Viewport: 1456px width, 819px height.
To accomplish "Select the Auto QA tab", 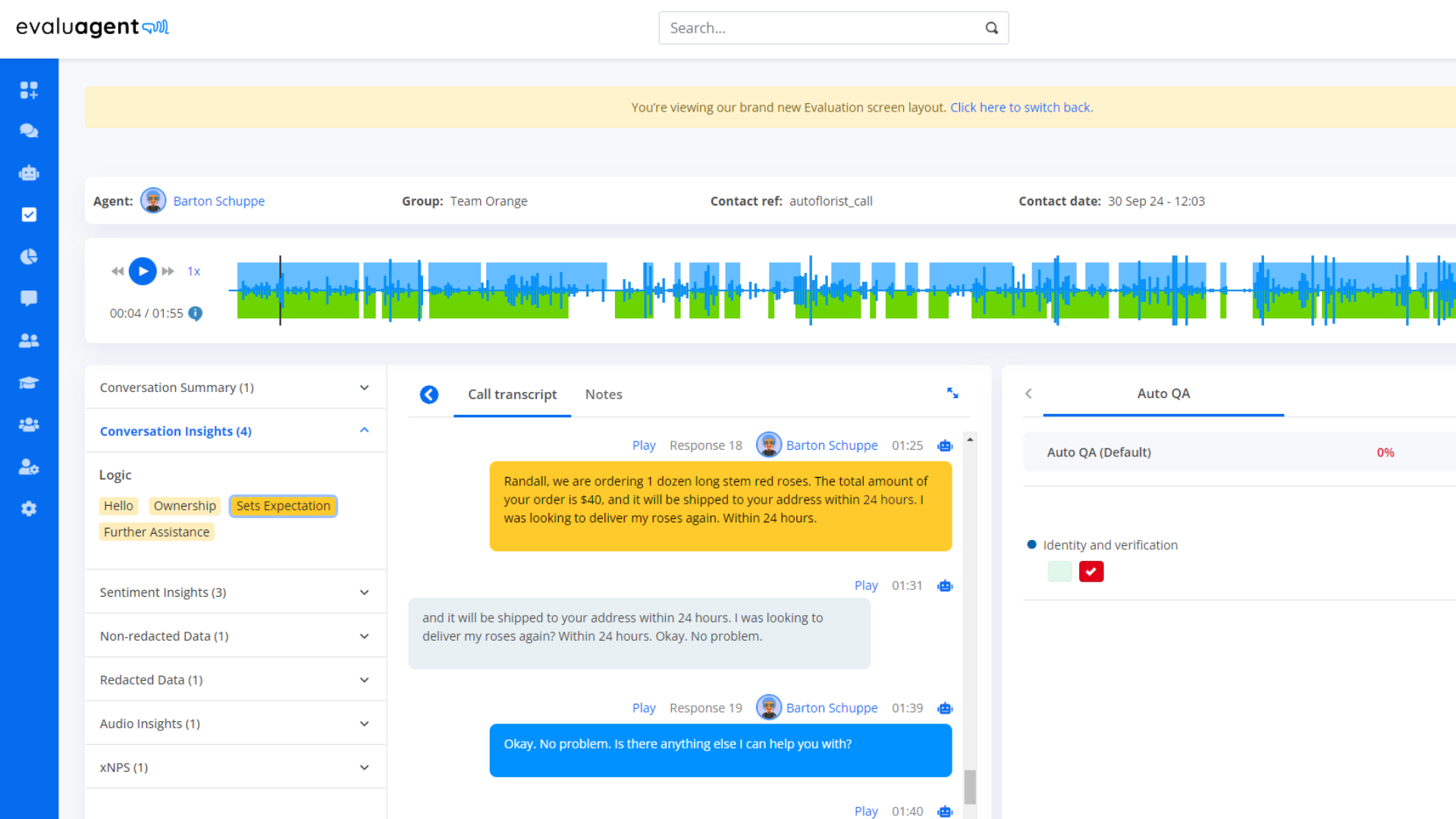I will [x=1163, y=394].
